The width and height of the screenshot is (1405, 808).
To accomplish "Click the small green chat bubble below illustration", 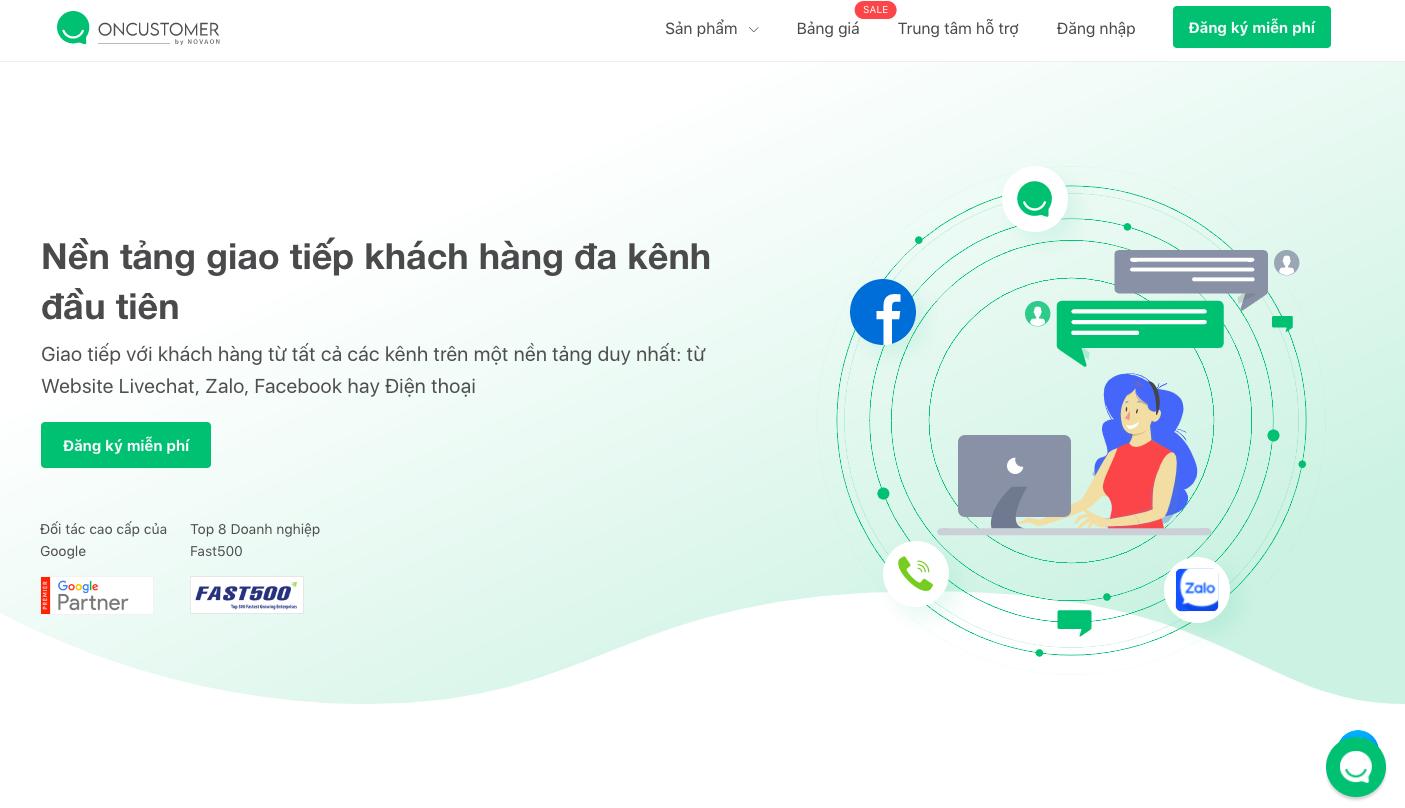I will coord(1075,622).
